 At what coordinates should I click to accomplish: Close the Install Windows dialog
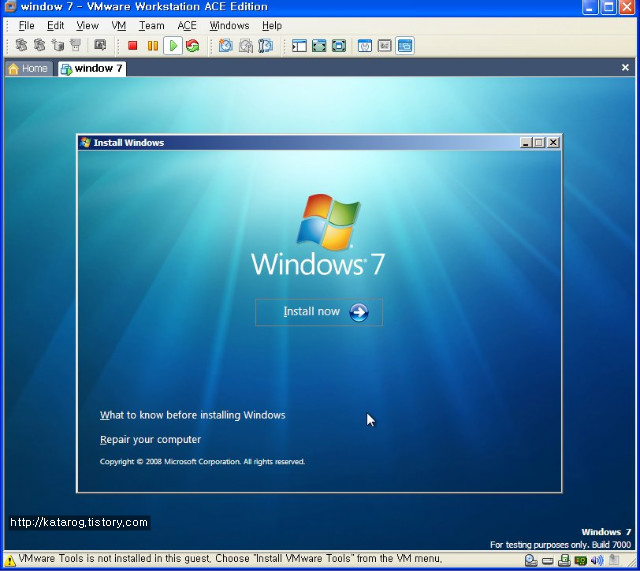(553, 142)
